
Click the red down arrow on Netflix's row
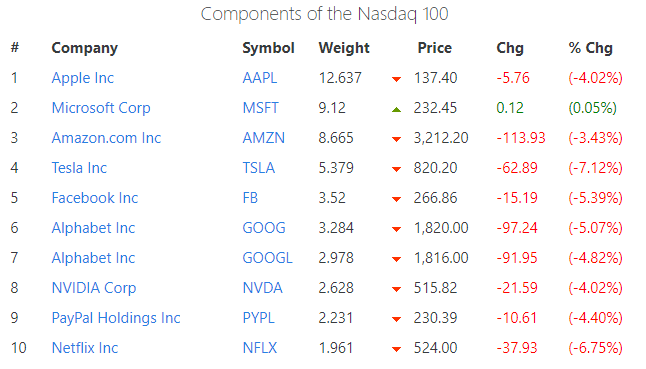click(396, 349)
